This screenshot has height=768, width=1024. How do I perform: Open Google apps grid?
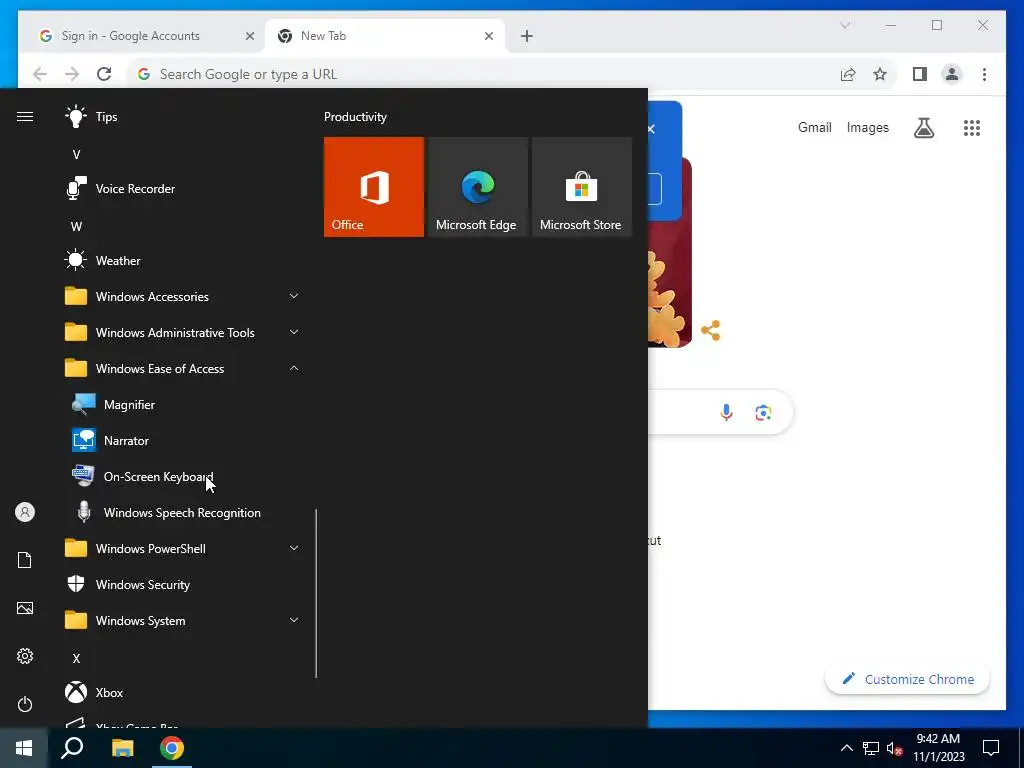972,128
